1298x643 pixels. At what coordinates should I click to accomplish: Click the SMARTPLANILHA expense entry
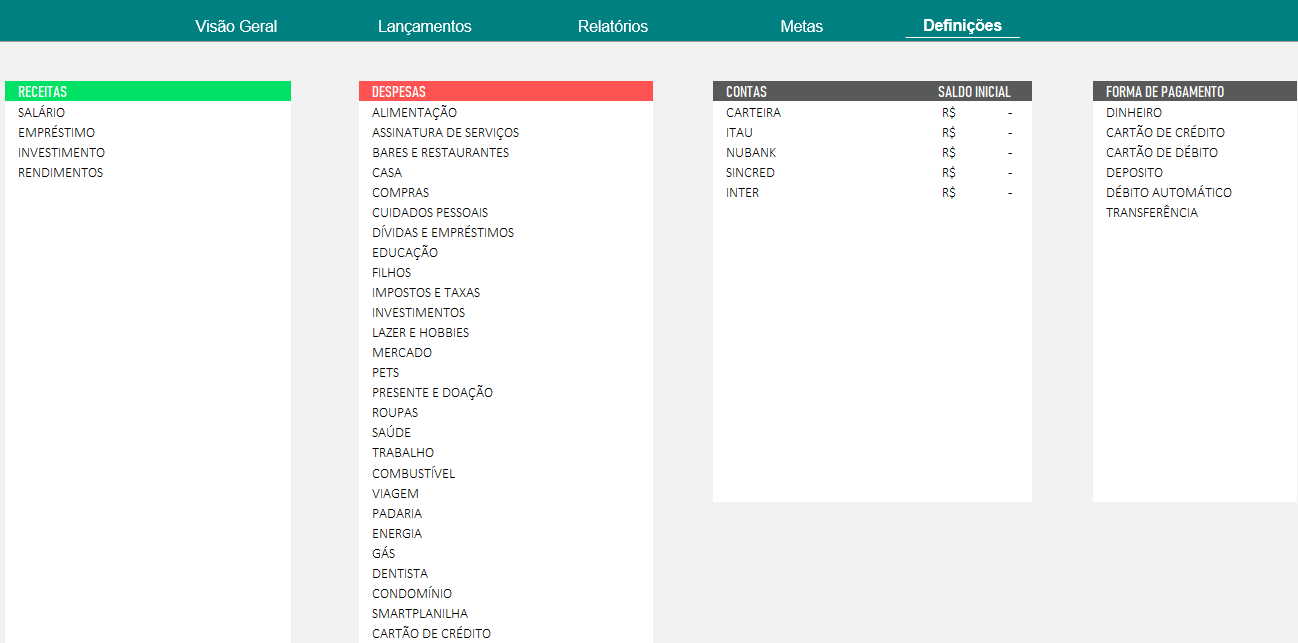(419, 613)
